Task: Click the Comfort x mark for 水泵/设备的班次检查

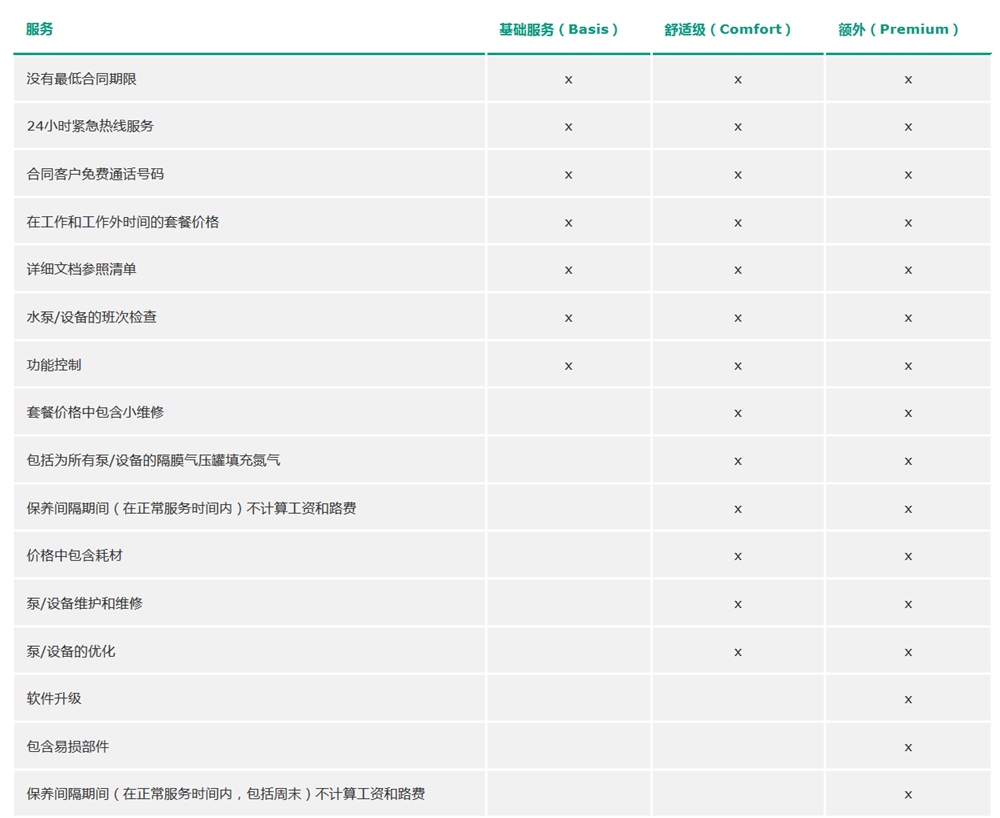Action: [738, 318]
